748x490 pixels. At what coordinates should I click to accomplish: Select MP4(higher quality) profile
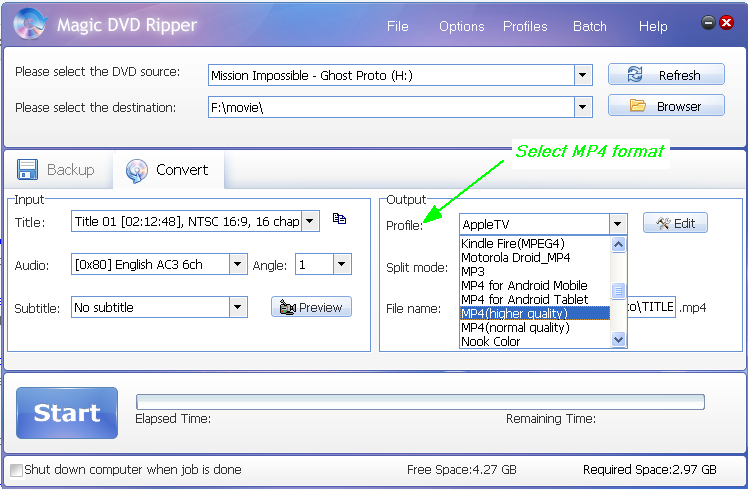[x=534, y=313]
